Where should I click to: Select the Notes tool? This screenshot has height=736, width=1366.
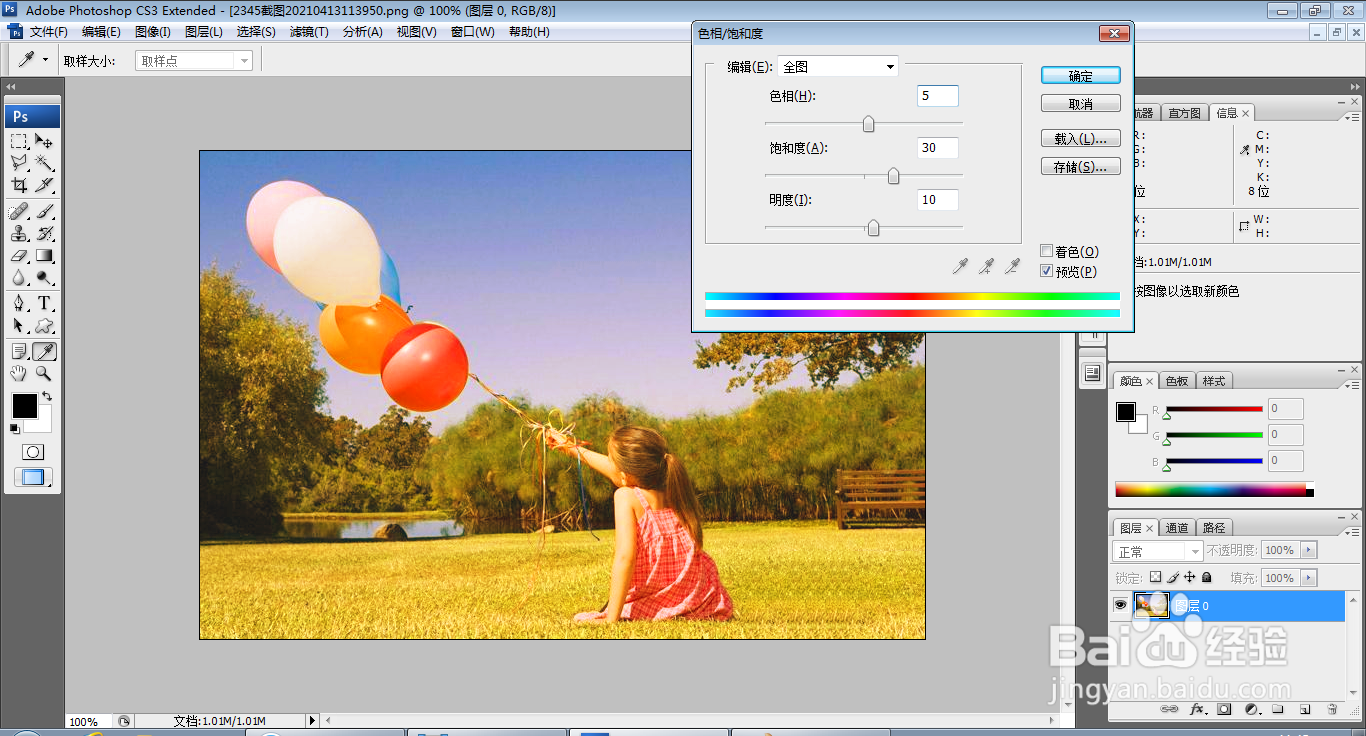click(x=20, y=351)
